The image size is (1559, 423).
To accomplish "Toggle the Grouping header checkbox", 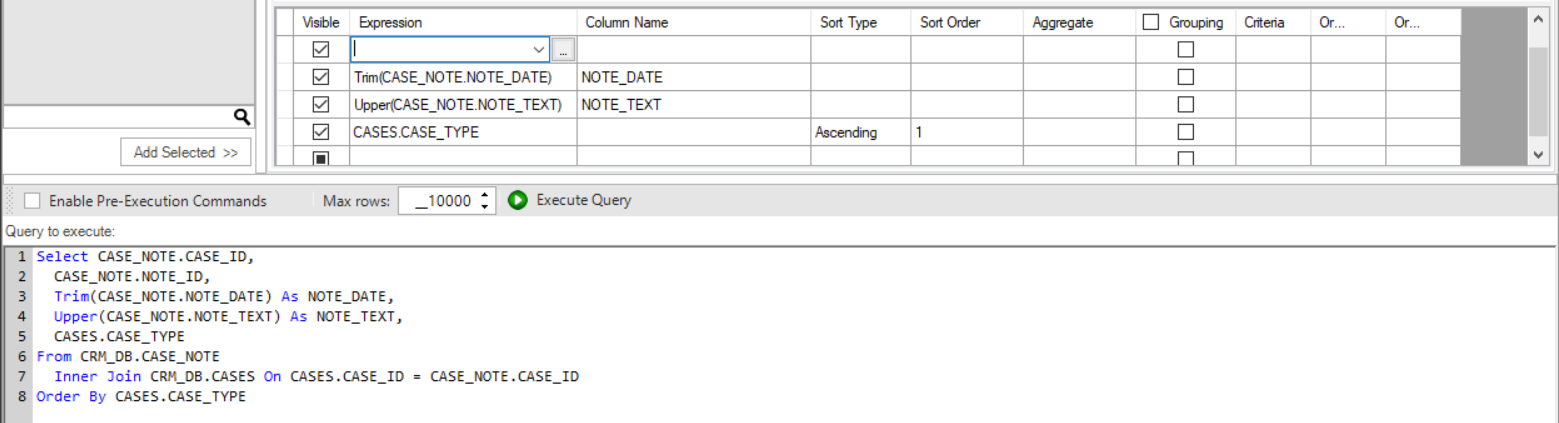I will (1151, 22).
